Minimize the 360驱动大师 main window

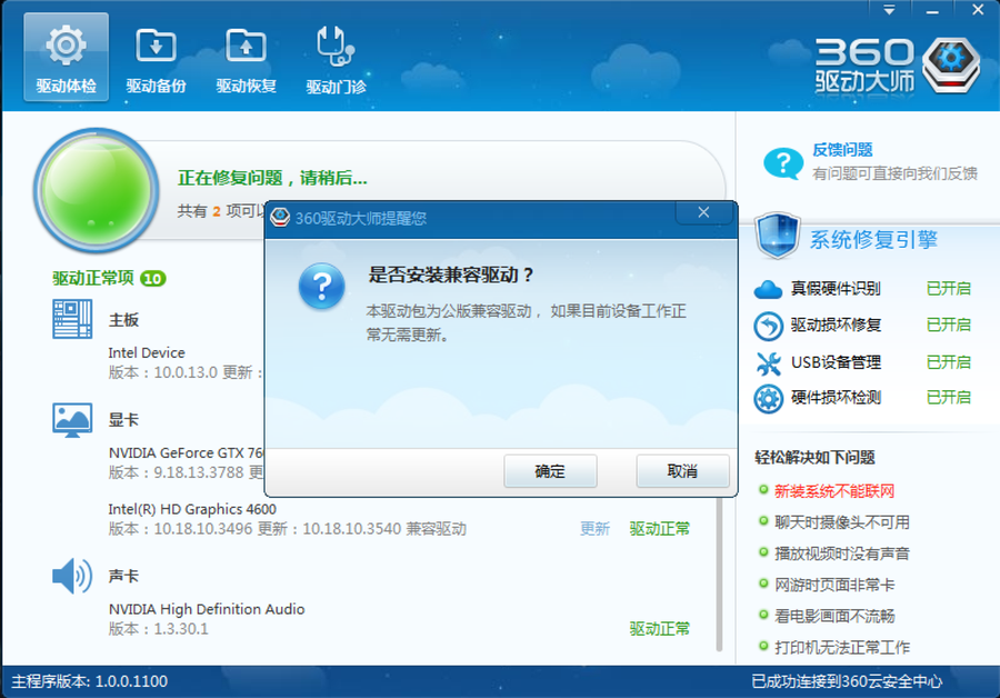(x=932, y=10)
